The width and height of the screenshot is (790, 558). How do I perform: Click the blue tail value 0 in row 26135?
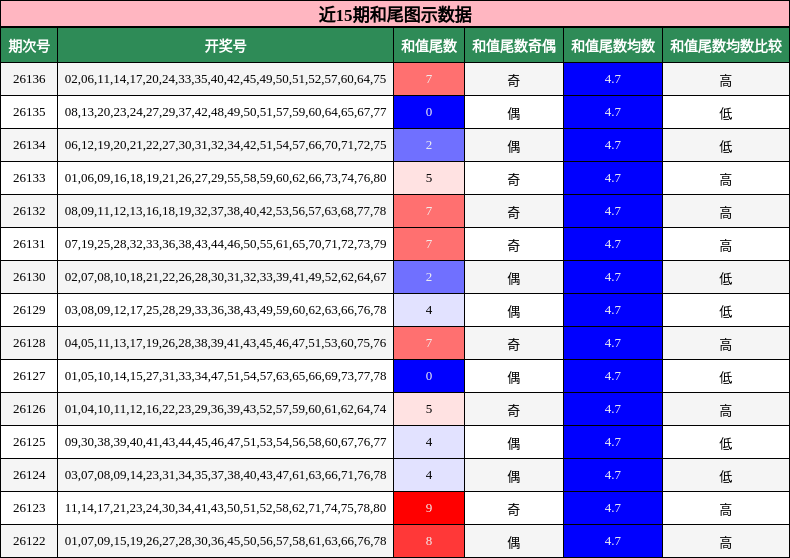(x=429, y=112)
